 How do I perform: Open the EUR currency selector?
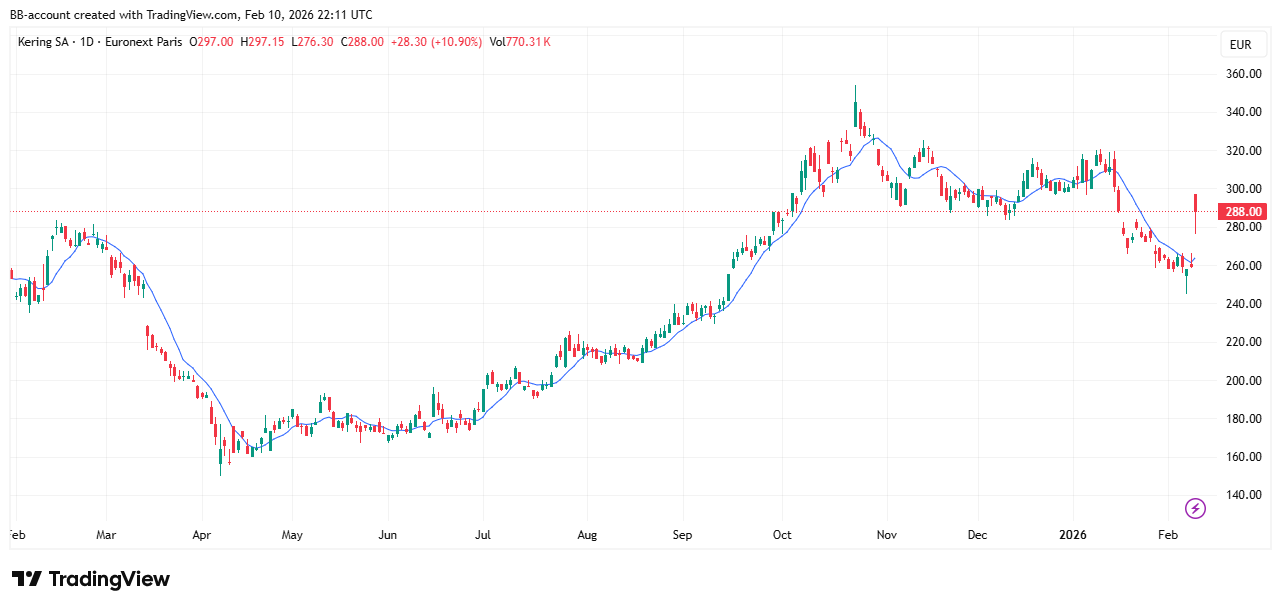1240,45
